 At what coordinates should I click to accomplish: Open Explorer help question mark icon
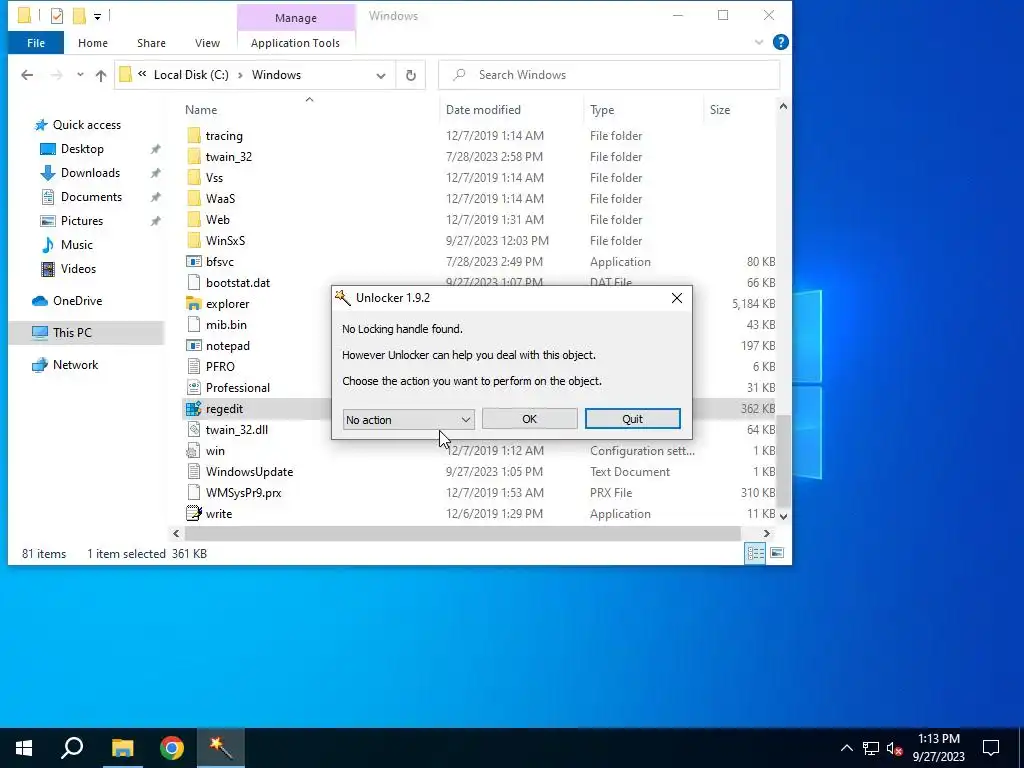click(780, 42)
